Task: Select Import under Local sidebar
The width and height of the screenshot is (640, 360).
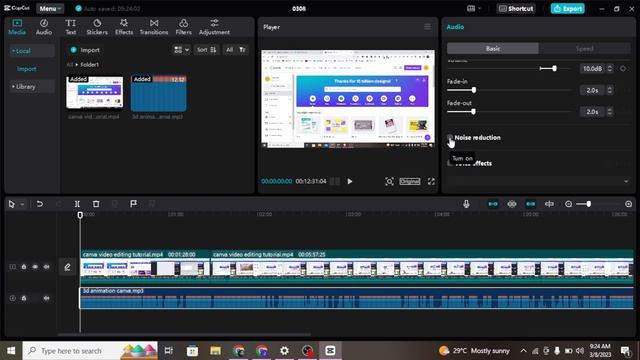Action: point(27,69)
